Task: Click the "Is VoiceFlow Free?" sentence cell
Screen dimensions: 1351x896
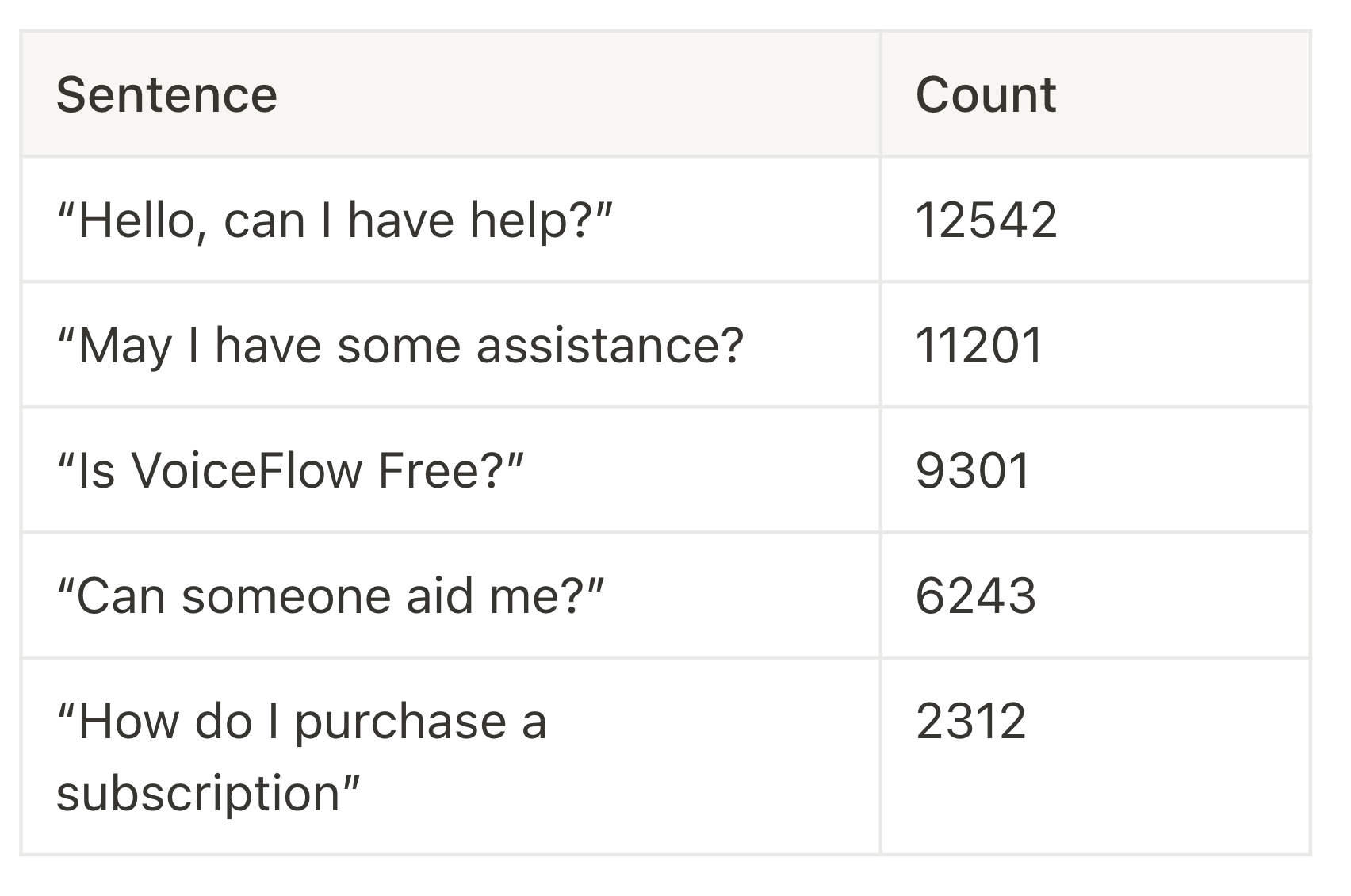Action: point(290,470)
